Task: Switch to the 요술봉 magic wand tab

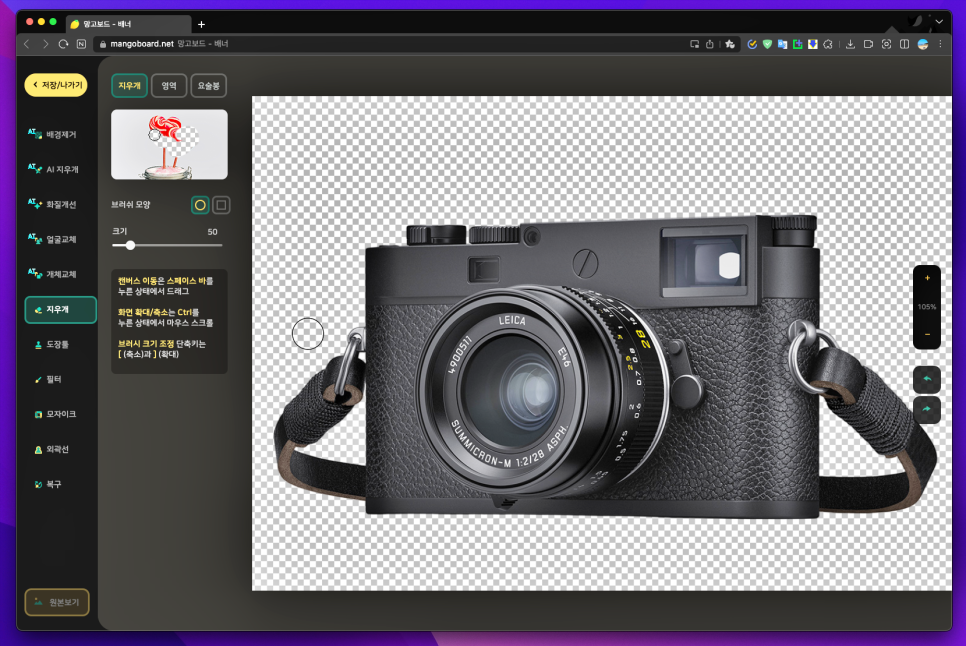Action: (209, 86)
